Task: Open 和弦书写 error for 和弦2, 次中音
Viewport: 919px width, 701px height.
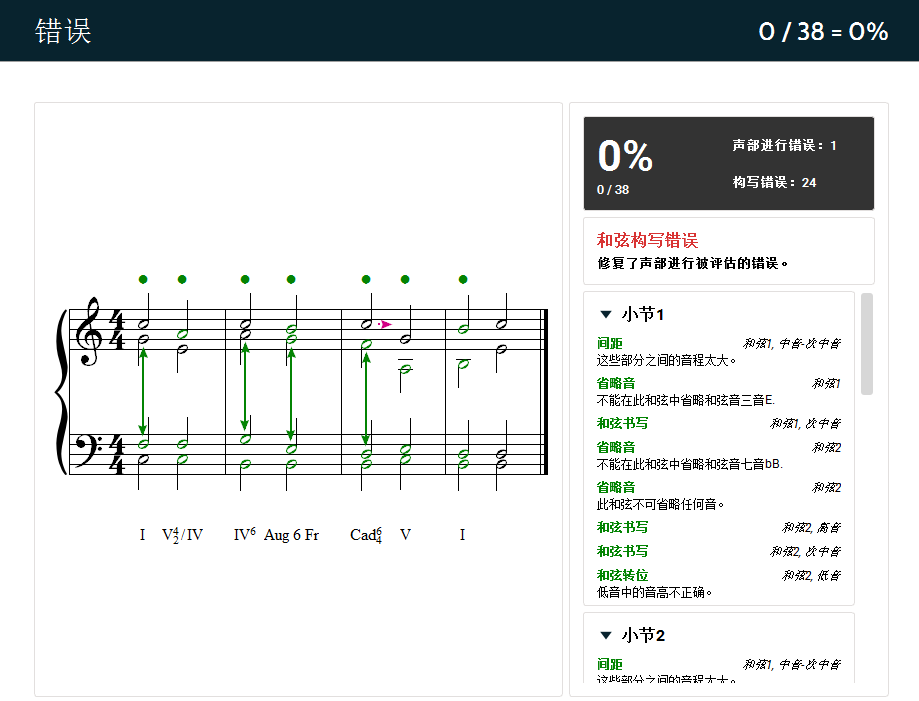Action: tap(622, 552)
